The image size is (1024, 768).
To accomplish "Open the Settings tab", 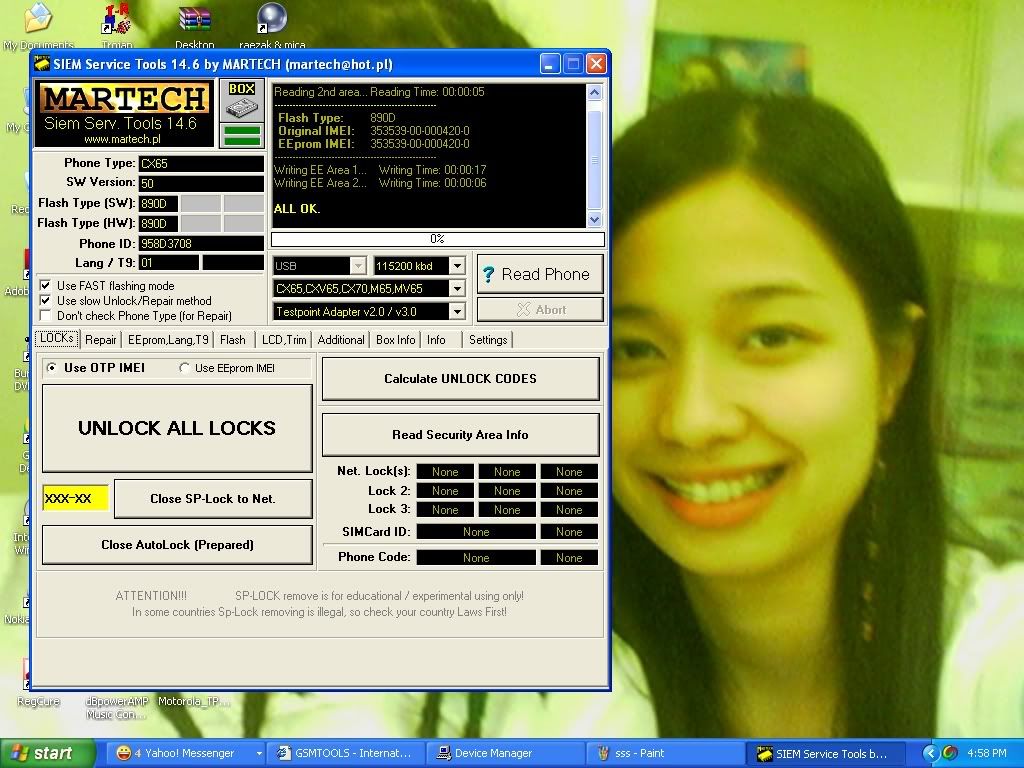I will pos(488,340).
